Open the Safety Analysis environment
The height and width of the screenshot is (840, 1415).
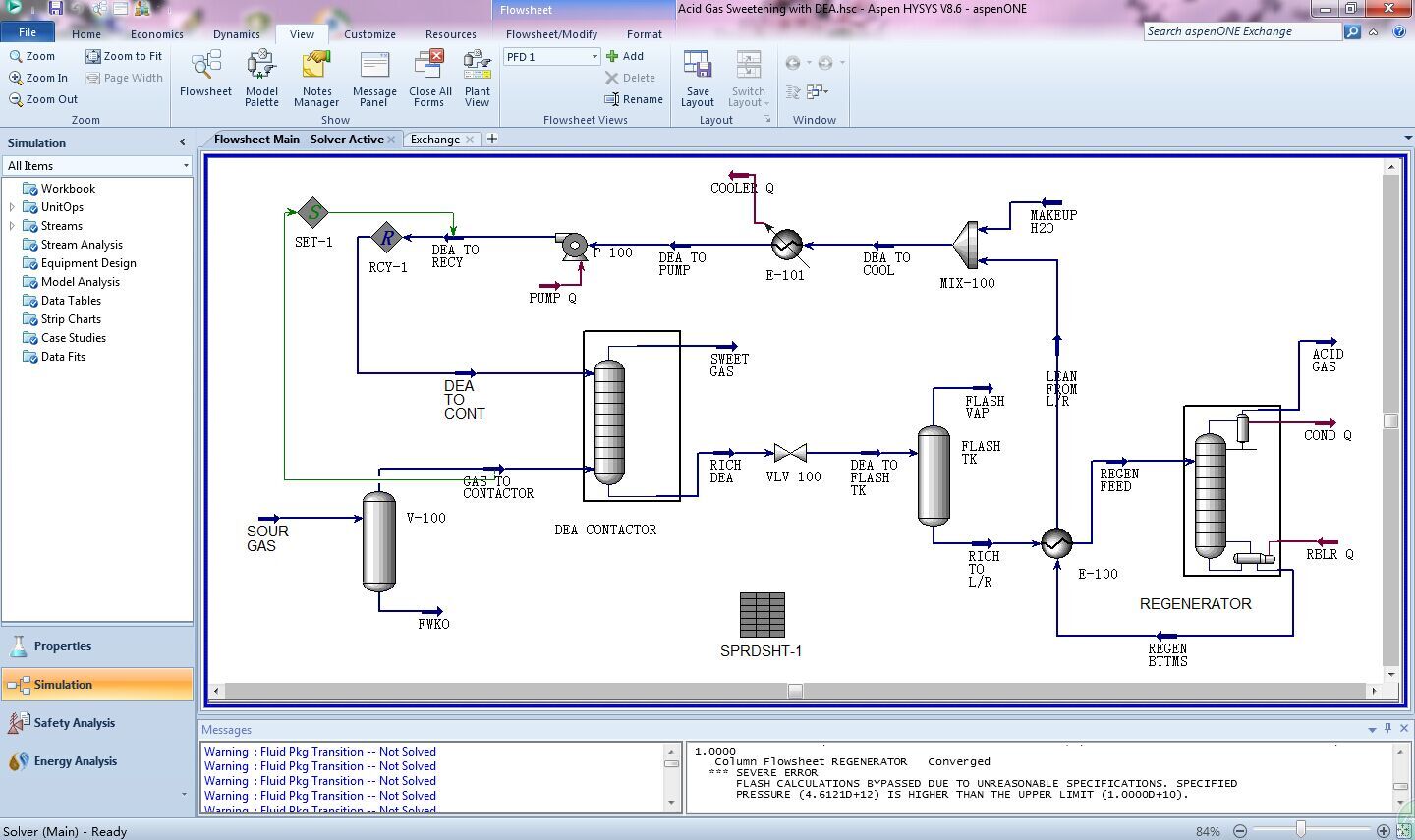pos(97,723)
